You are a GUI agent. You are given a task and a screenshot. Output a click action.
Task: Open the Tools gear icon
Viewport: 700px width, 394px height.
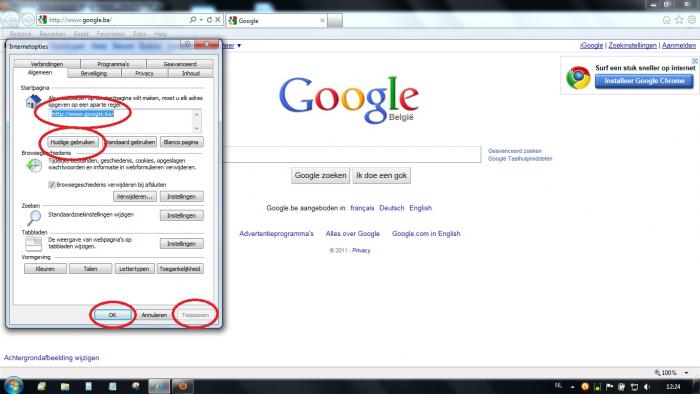coord(692,20)
